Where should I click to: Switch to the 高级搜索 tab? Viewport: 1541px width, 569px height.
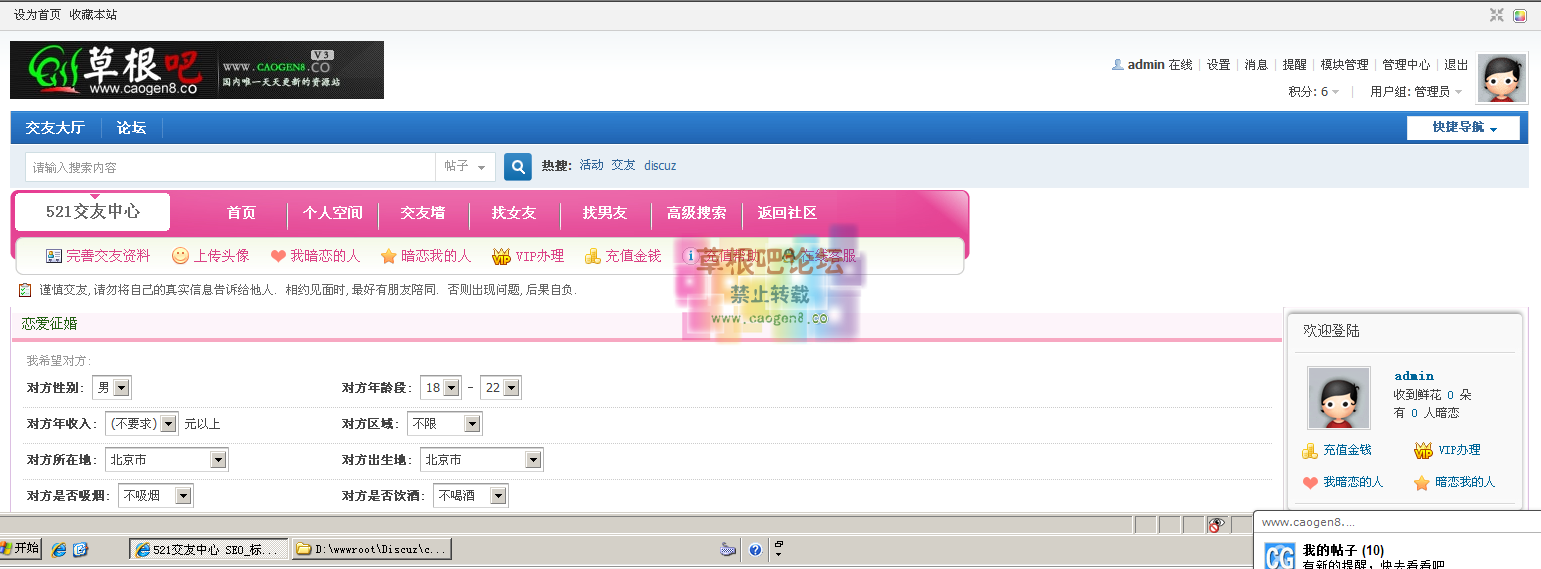click(696, 213)
